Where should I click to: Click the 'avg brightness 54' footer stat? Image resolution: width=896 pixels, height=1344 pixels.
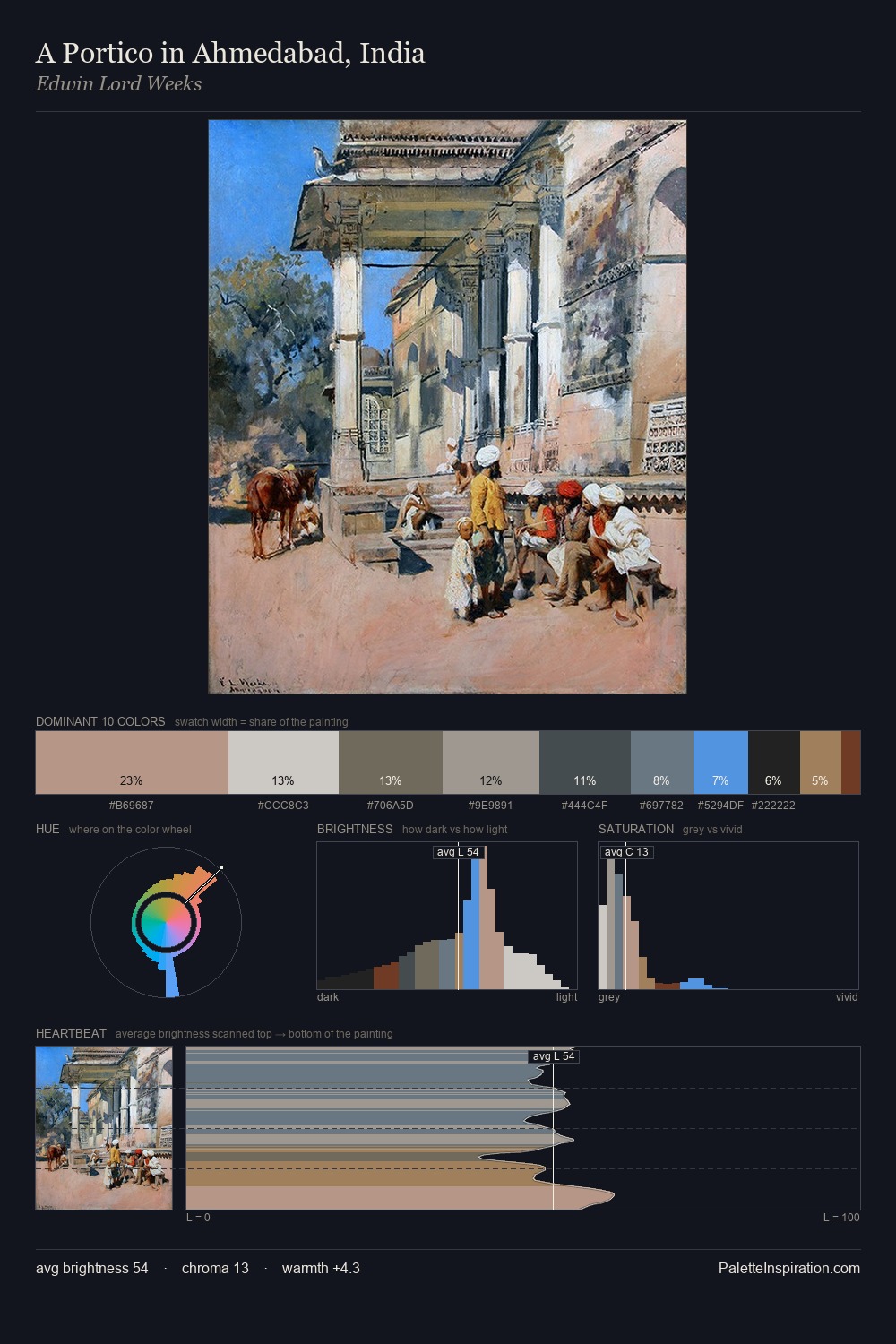pyautogui.click(x=92, y=1268)
